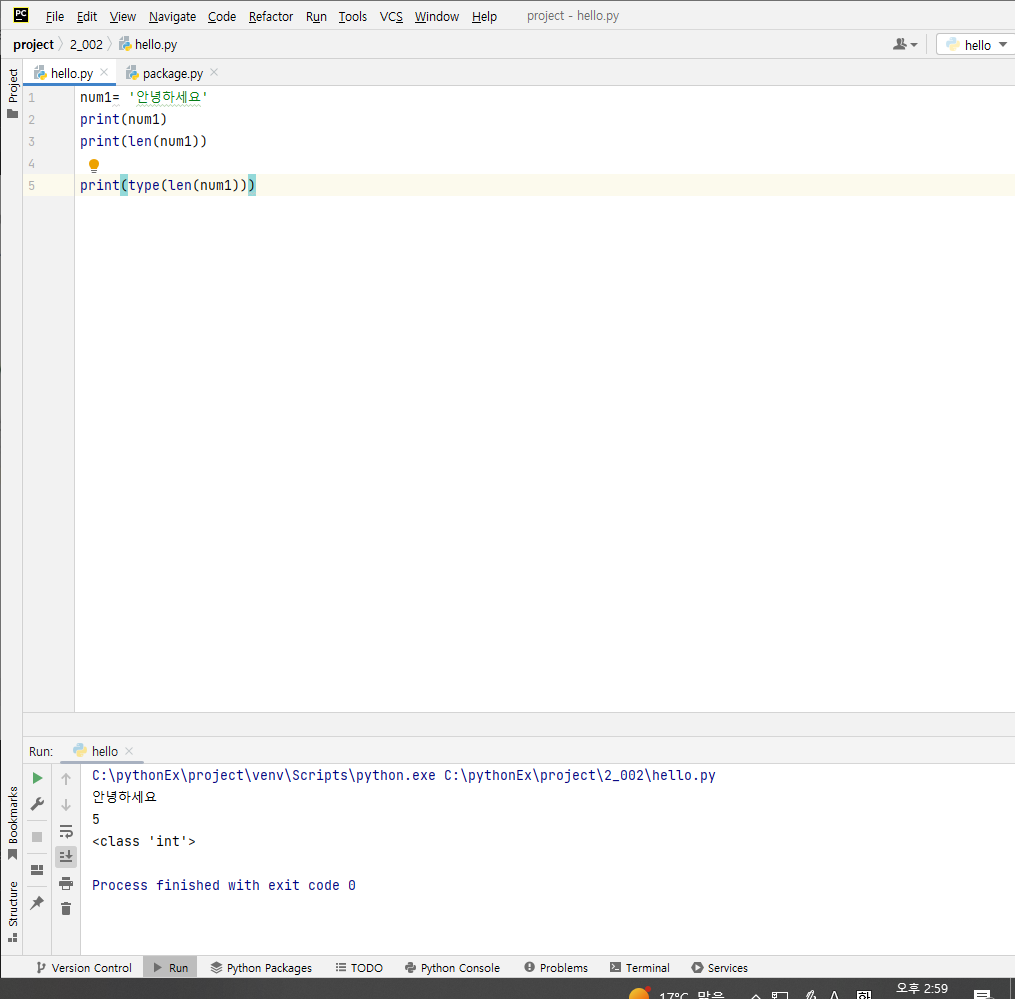Image resolution: width=1015 pixels, height=999 pixels.
Task: Open the VCS menu
Action: tap(391, 16)
